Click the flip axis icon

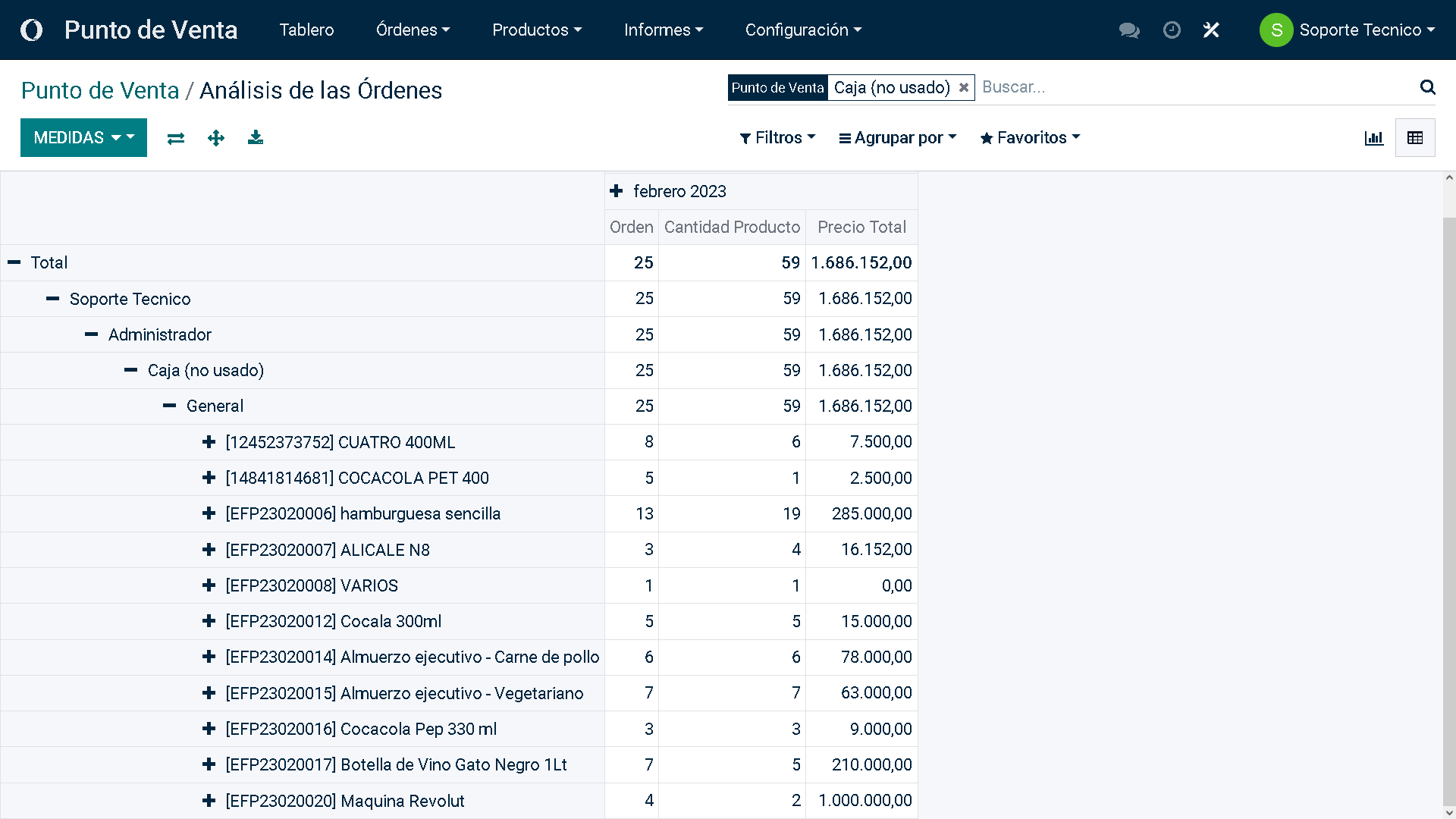point(176,138)
